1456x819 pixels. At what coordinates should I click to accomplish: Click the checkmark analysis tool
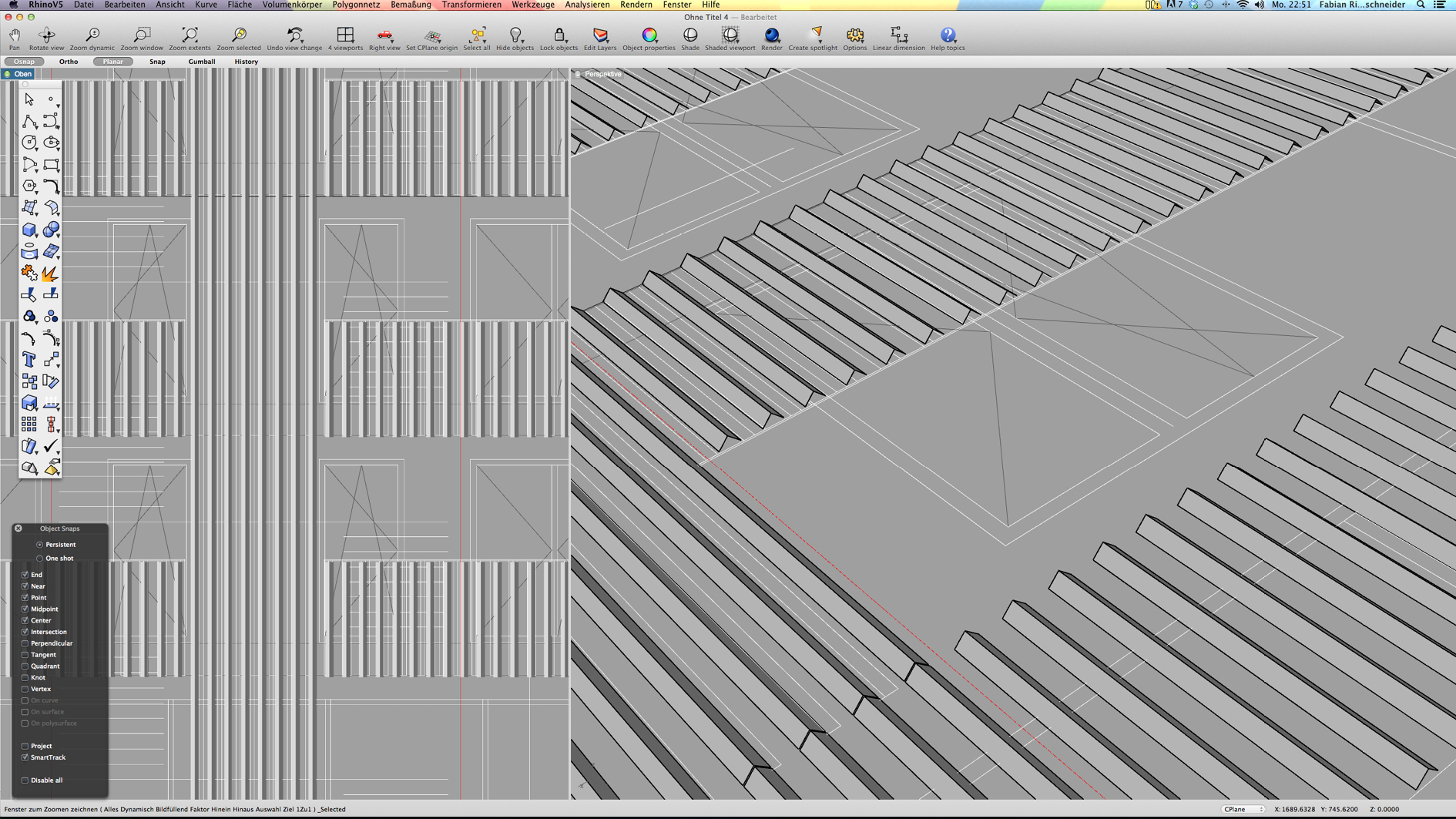tap(51, 446)
